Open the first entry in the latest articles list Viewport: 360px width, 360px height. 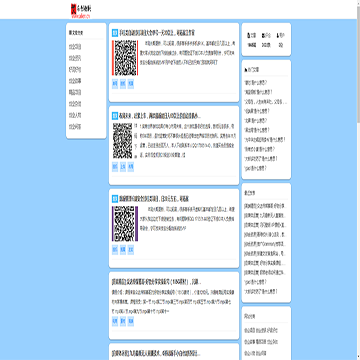[x=265, y=206]
